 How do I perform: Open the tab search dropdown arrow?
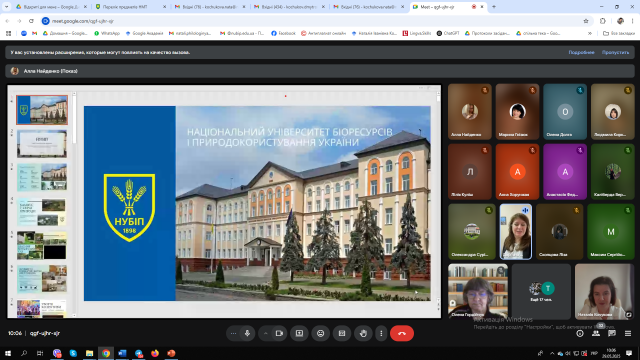6,7
